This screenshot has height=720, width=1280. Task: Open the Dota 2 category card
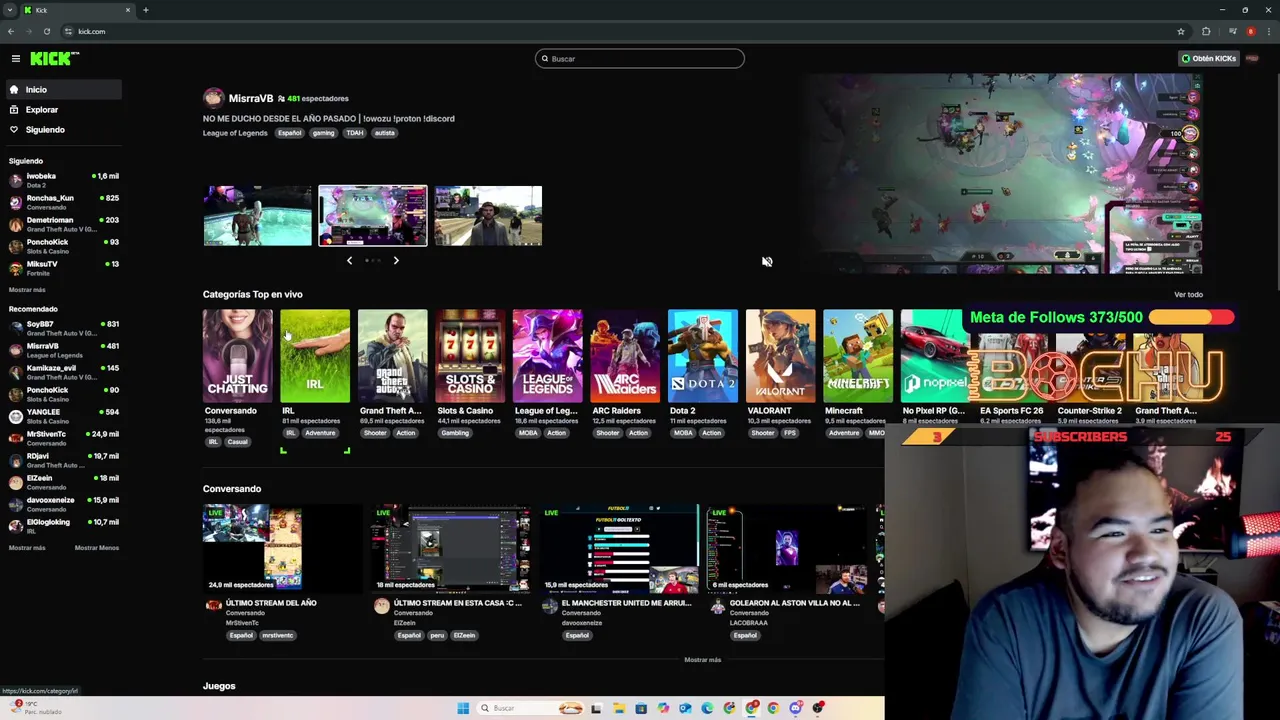(702, 356)
